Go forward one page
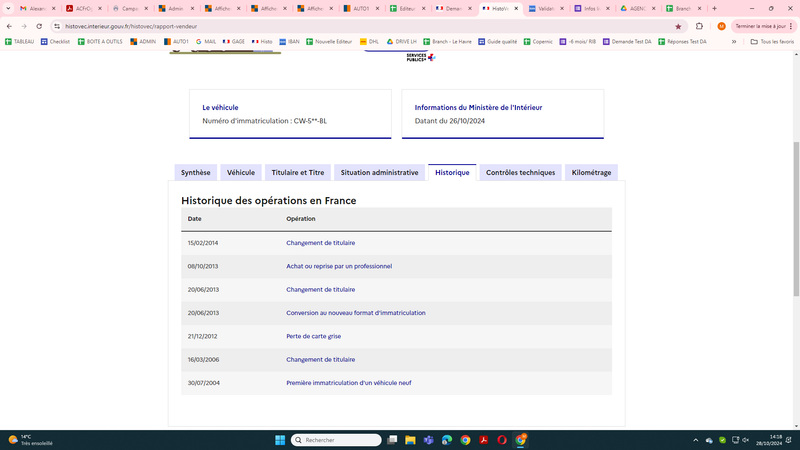This screenshot has height=450, width=800. 24,26
